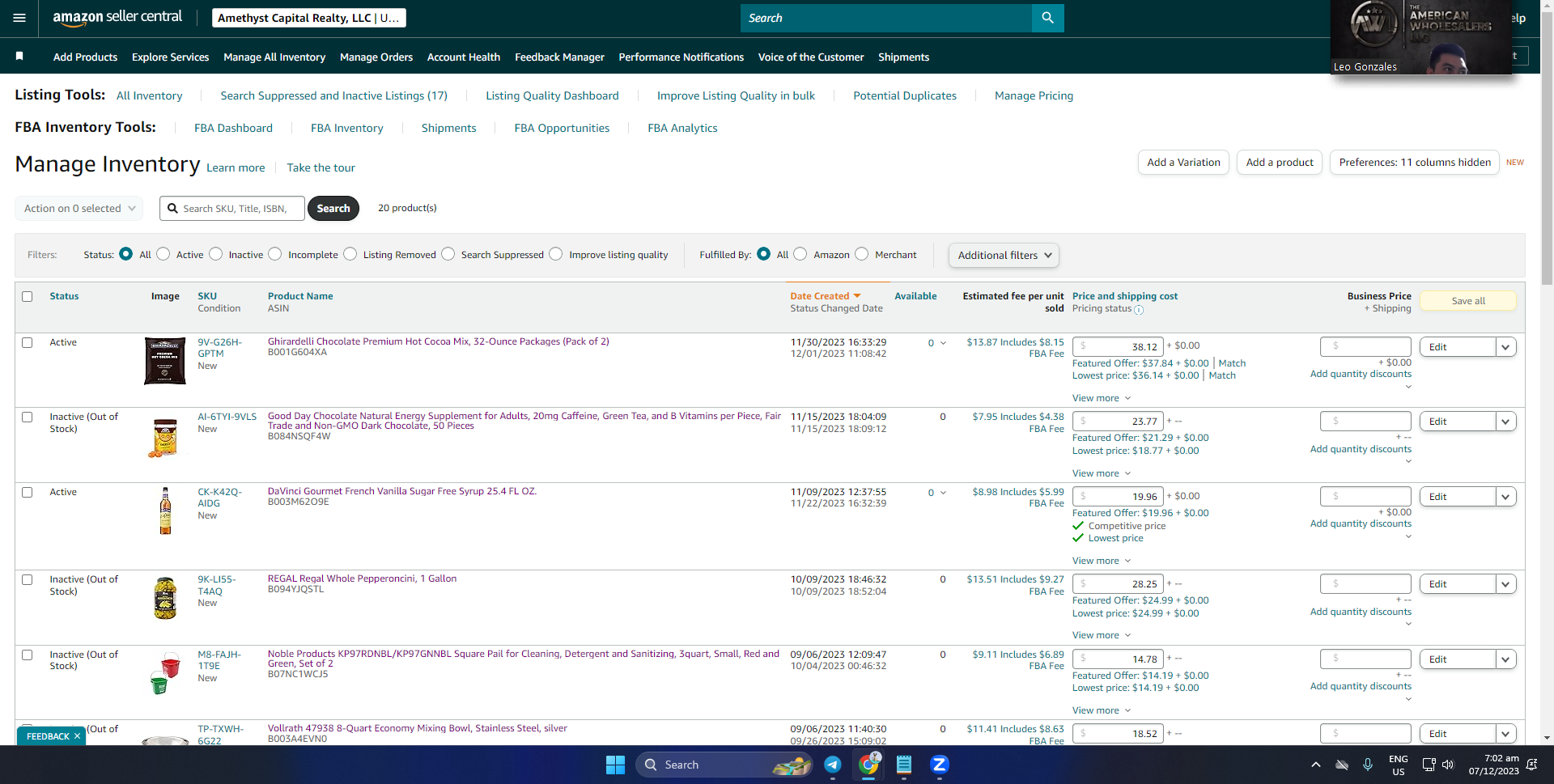
Task: Open Google Chrome from the taskbar
Action: click(x=868, y=765)
